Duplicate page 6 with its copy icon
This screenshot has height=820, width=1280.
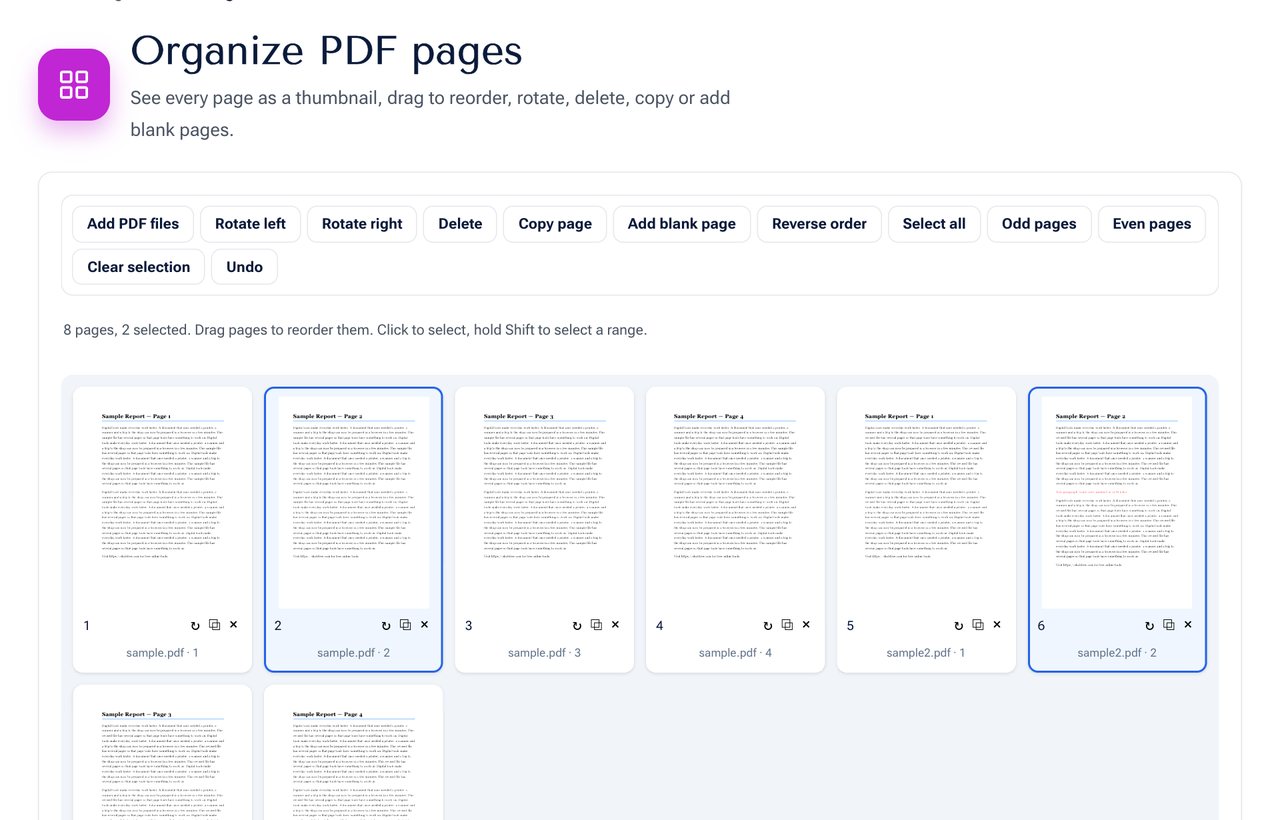point(1169,625)
